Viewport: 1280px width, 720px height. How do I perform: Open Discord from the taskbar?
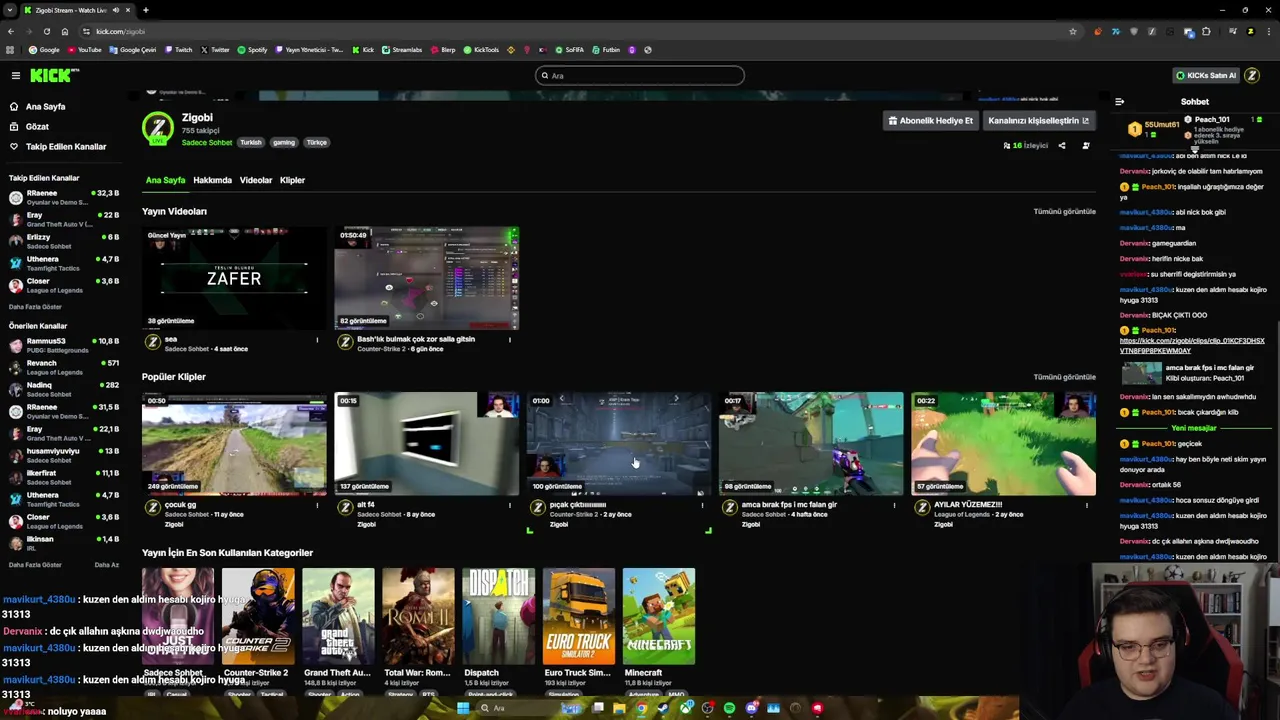[751, 708]
